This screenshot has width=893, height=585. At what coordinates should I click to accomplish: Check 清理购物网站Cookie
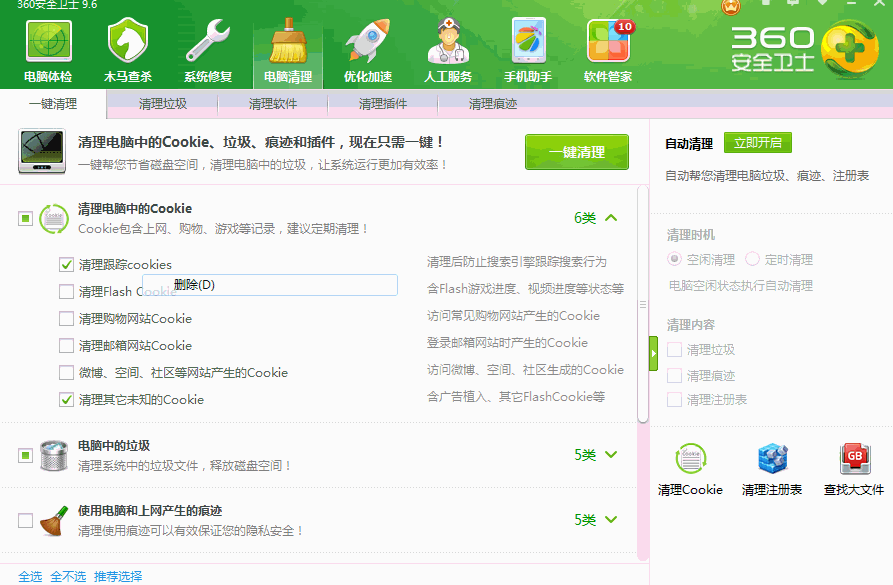pyautogui.click(x=67, y=318)
